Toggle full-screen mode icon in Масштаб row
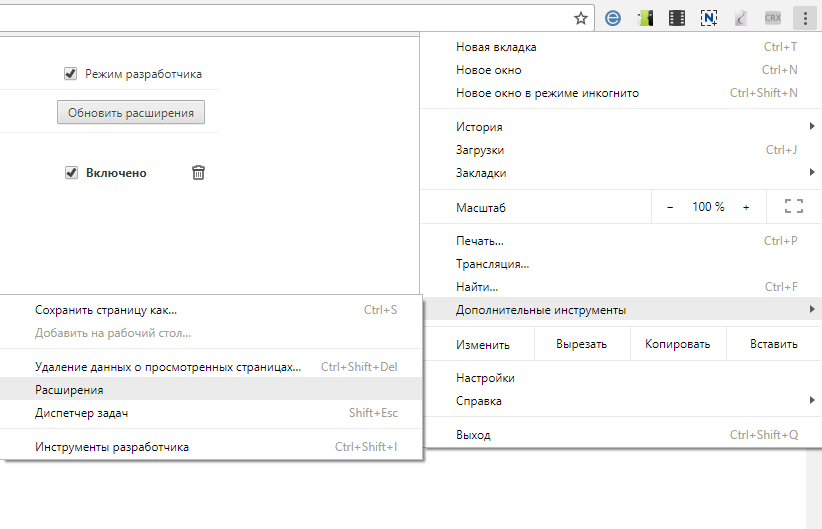This screenshot has height=529, width=822. pyautogui.click(x=794, y=207)
